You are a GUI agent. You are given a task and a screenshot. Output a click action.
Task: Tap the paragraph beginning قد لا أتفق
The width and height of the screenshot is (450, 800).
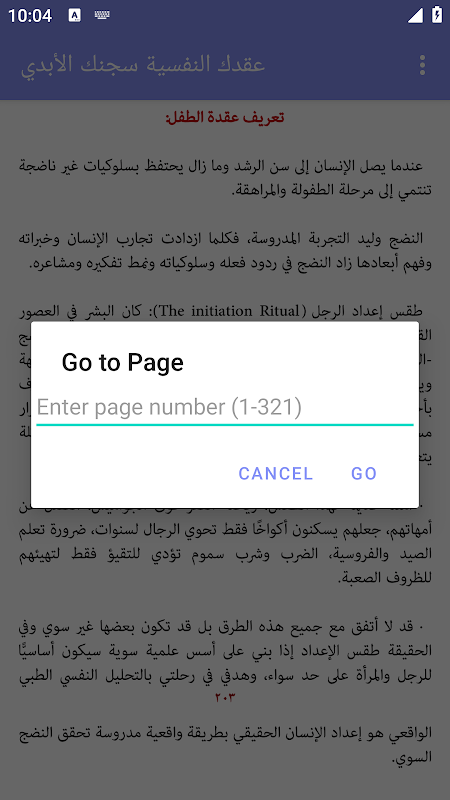[x=225, y=651]
